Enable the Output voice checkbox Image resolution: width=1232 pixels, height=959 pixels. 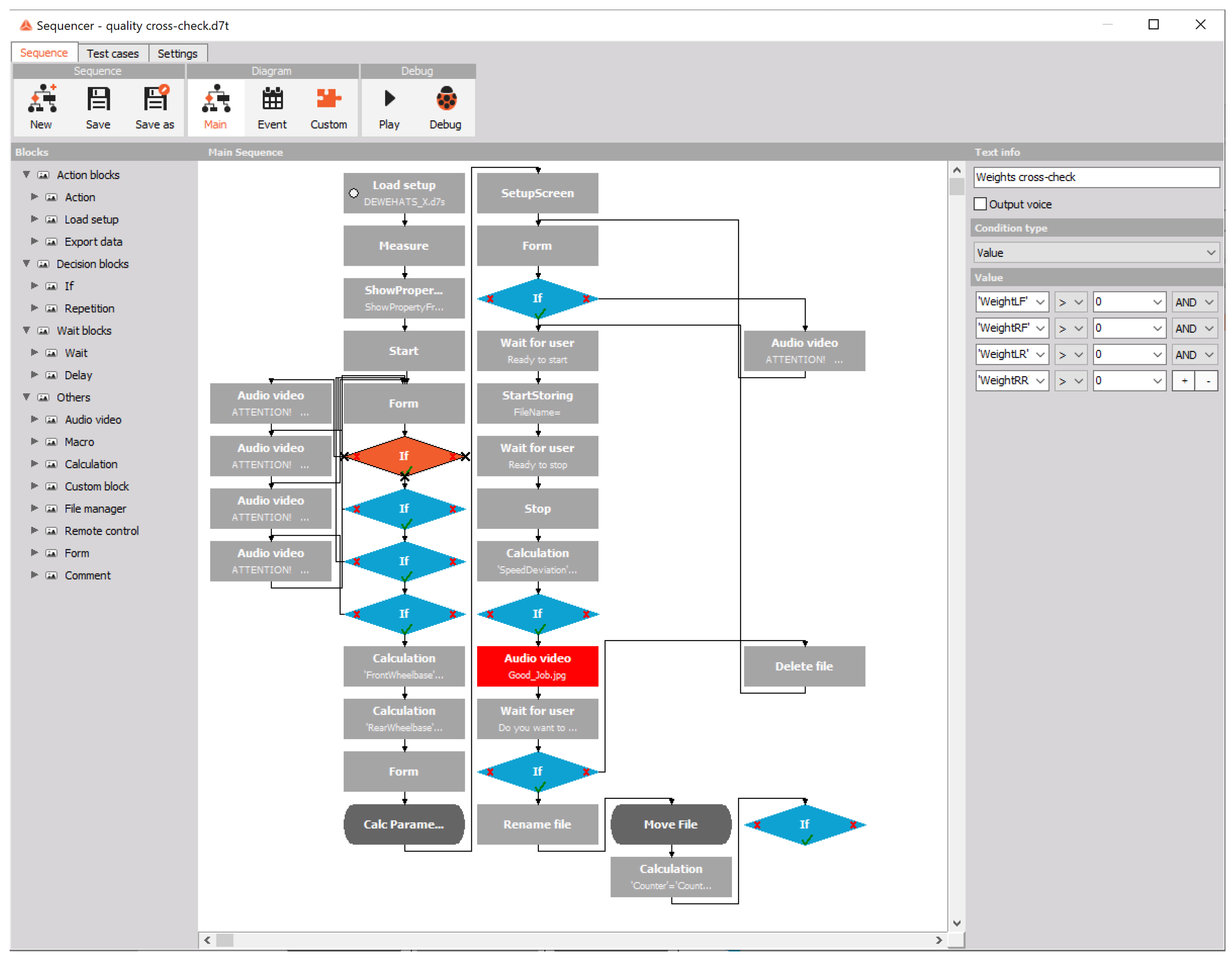[x=980, y=204]
